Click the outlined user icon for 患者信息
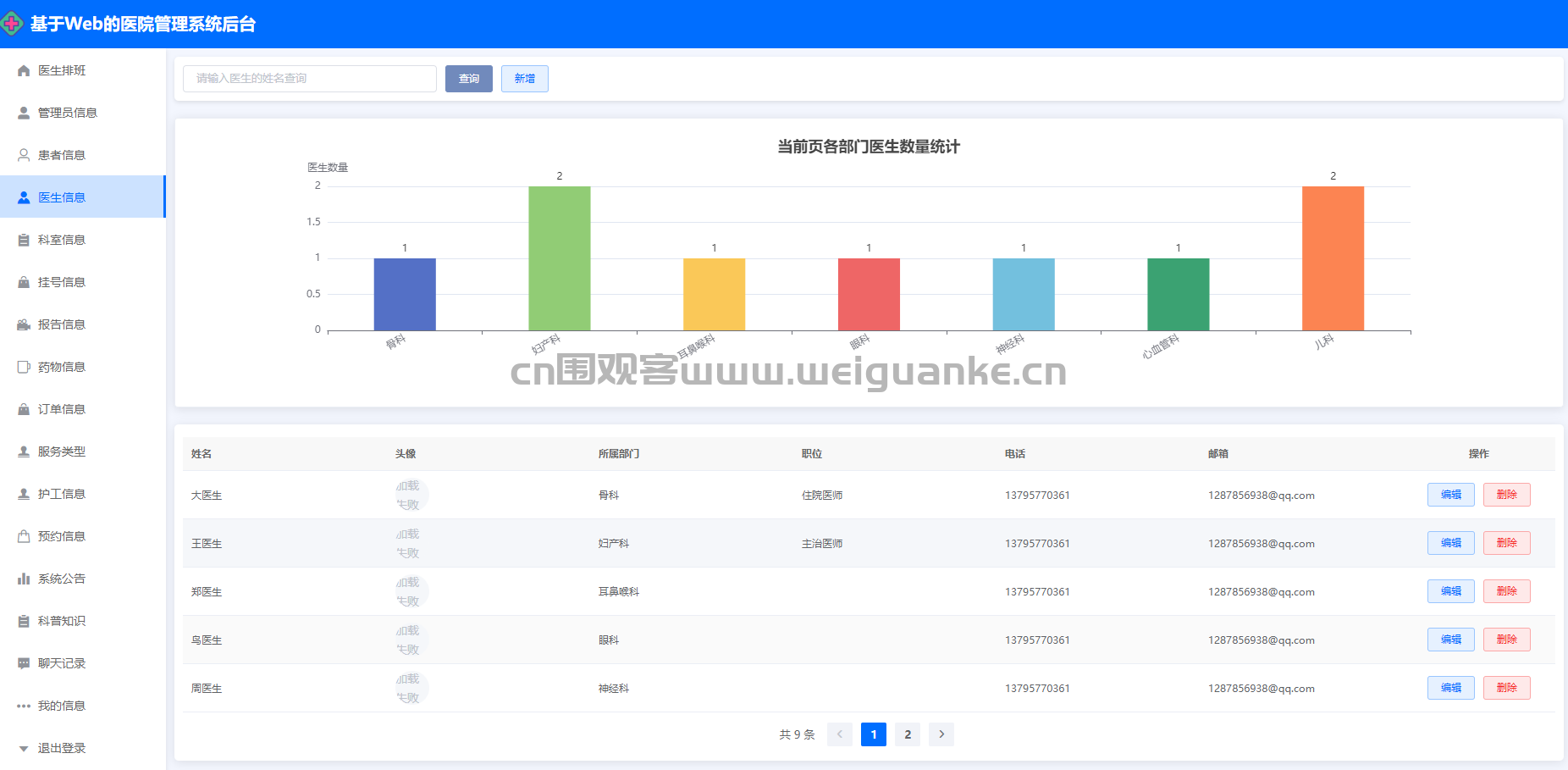This screenshot has width=1568, height=770. click(24, 155)
